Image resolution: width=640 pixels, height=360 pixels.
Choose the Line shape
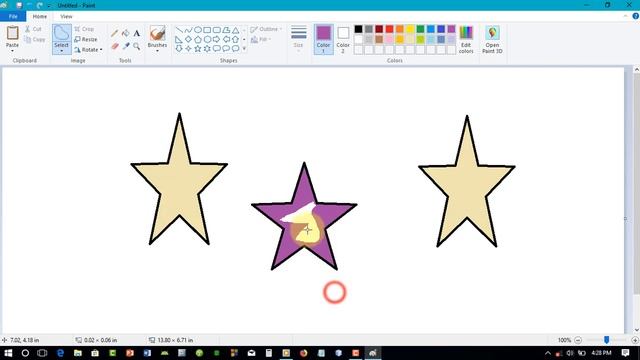179,30
